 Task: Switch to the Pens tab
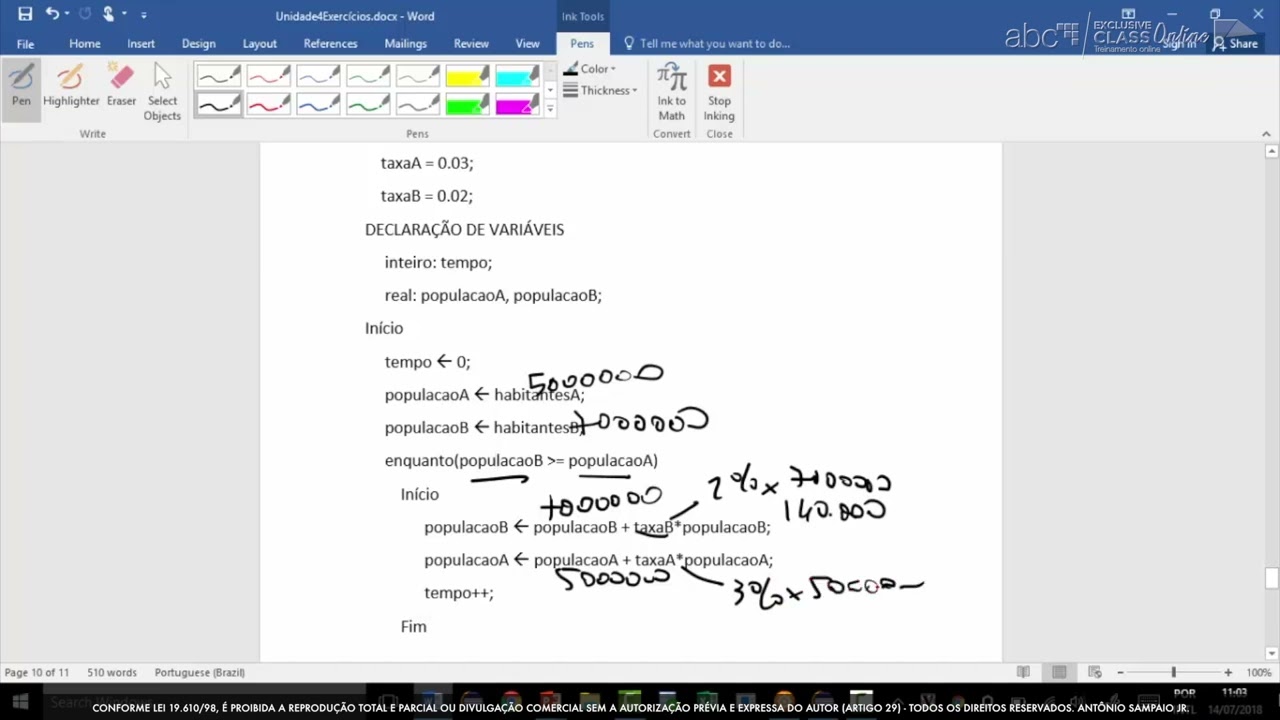pos(582,44)
